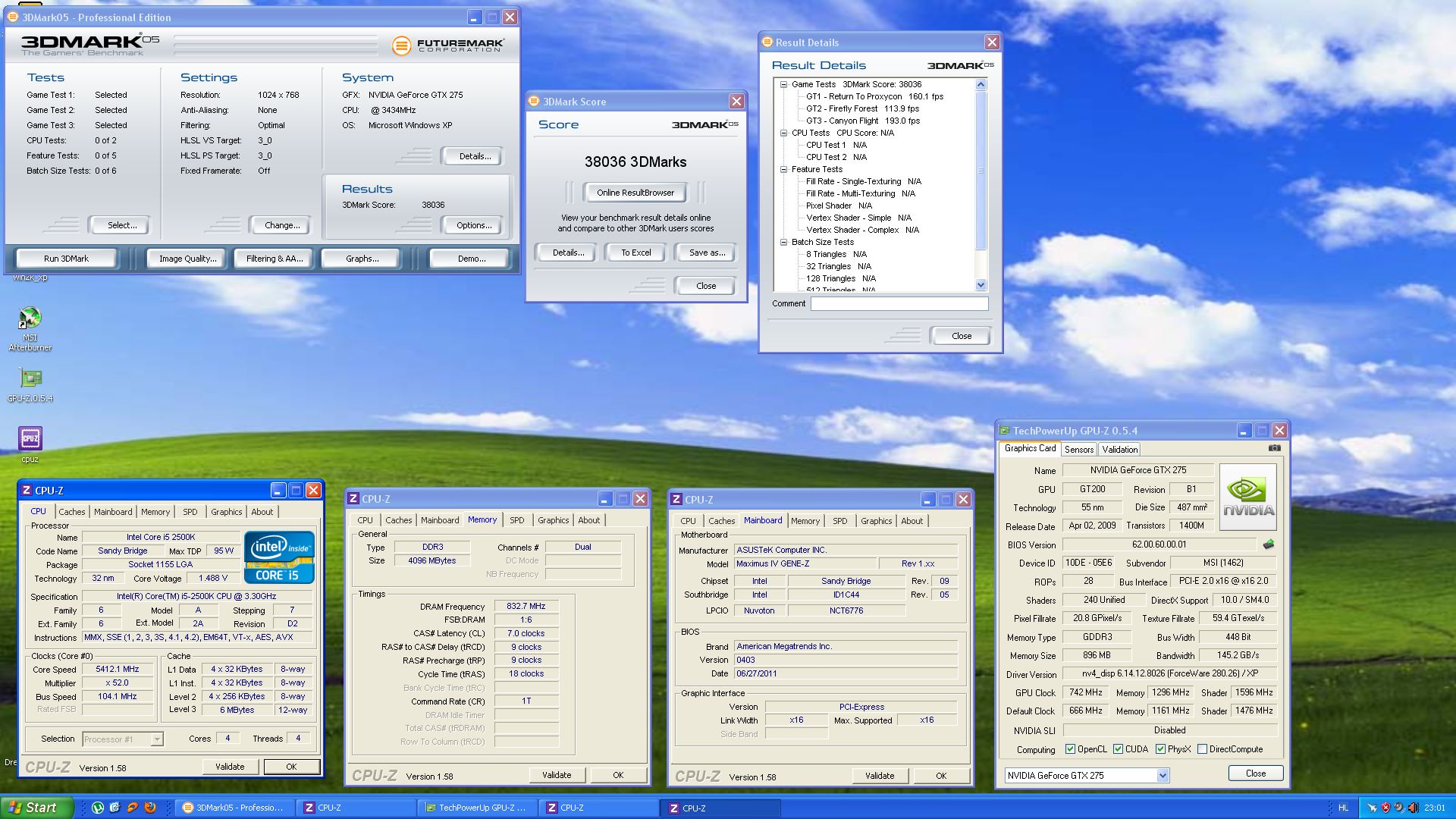Click the Comment input field

point(899,303)
